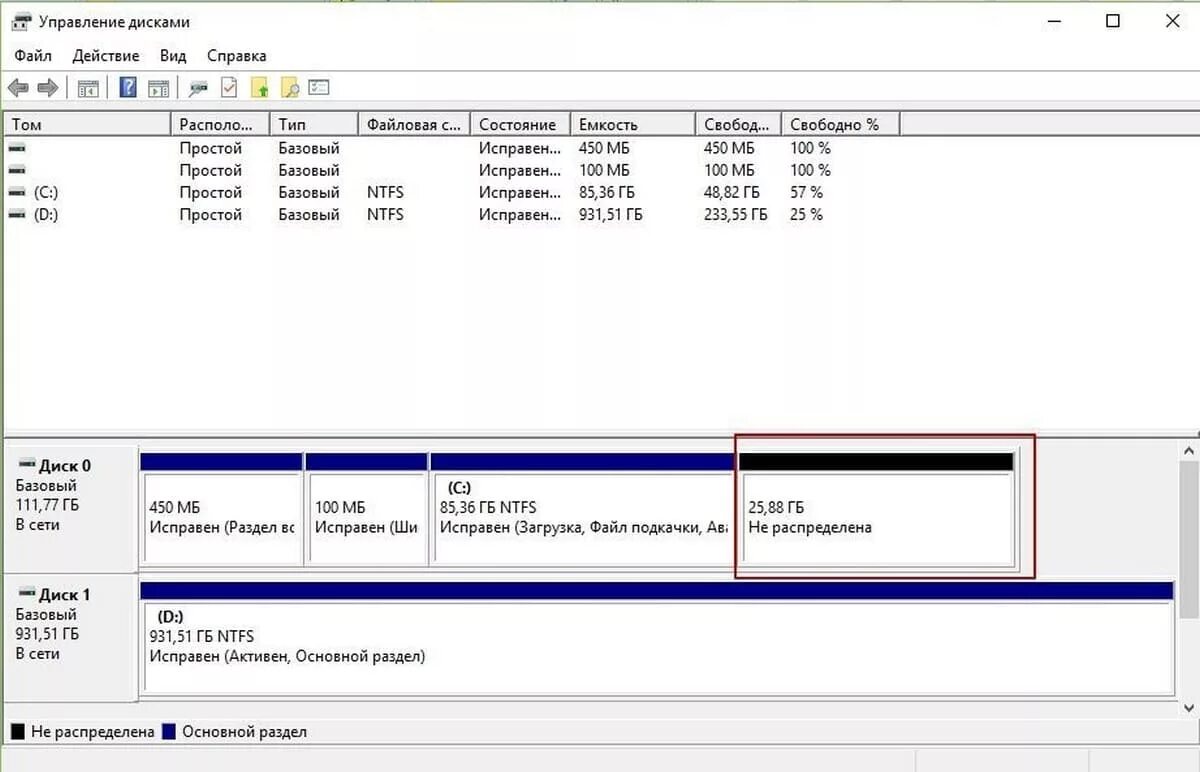The height and width of the screenshot is (772, 1200).
Task: Open the Действие menu
Action: (x=106, y=56)
